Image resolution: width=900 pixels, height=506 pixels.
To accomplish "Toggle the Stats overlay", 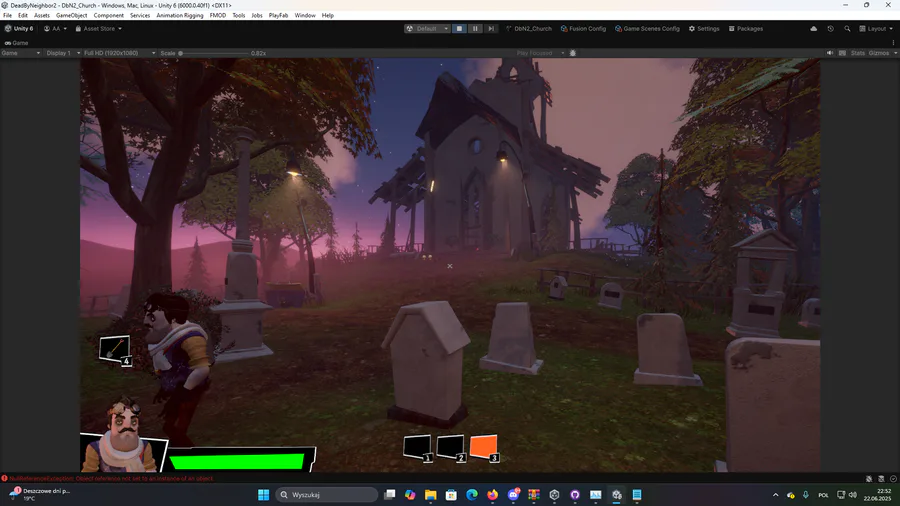I will tap(858, 53).
